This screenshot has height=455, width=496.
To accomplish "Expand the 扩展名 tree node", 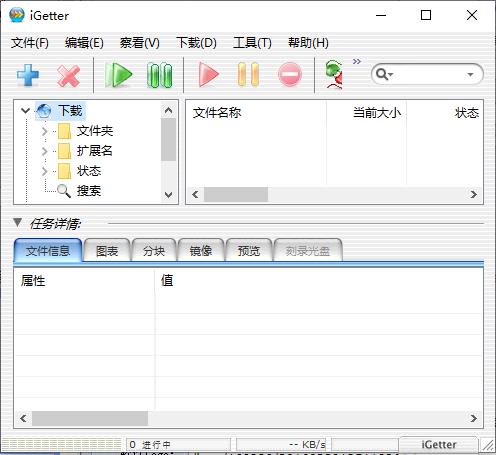I will (x=45, y=151).
